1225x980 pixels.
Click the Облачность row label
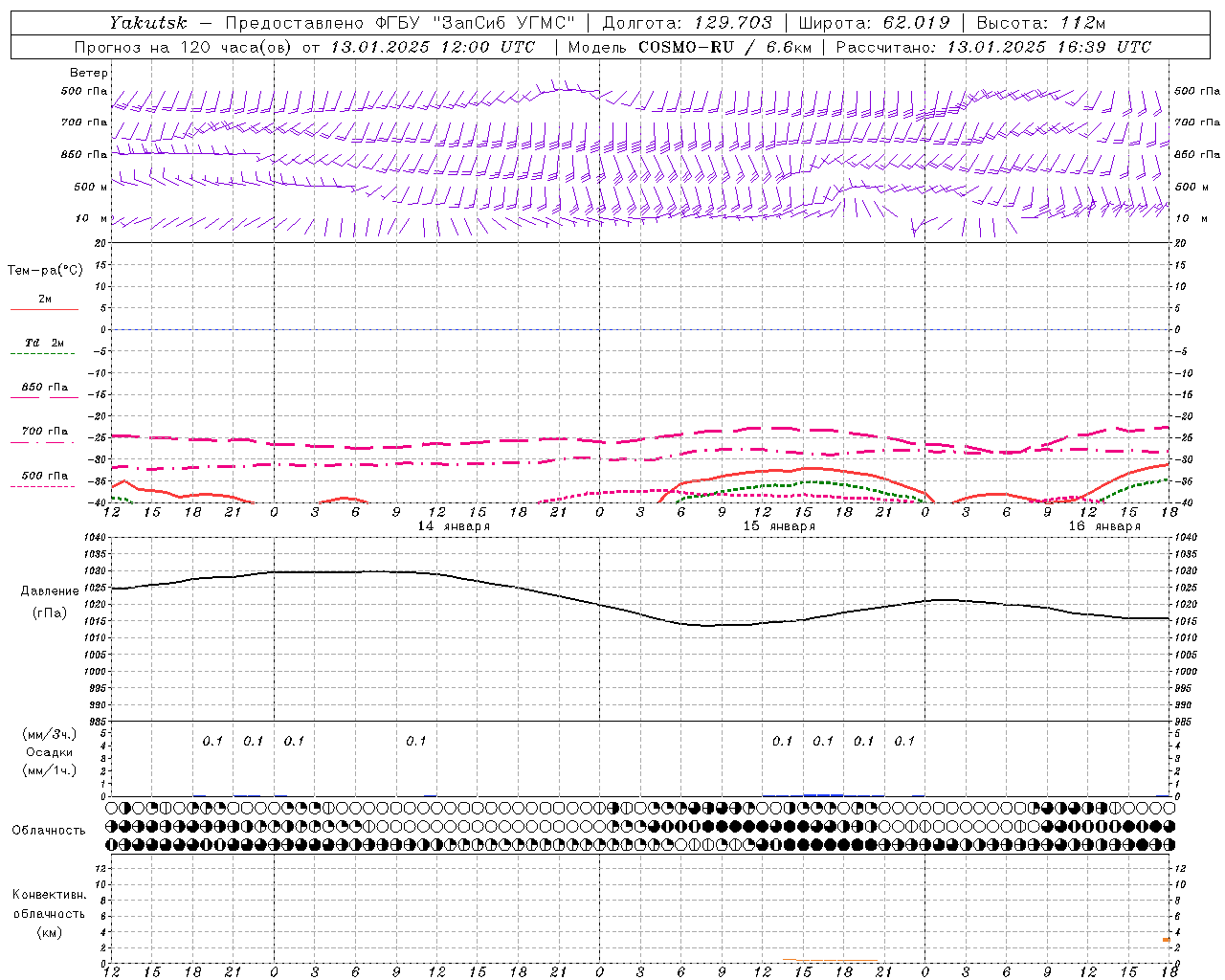coord(49,831)
